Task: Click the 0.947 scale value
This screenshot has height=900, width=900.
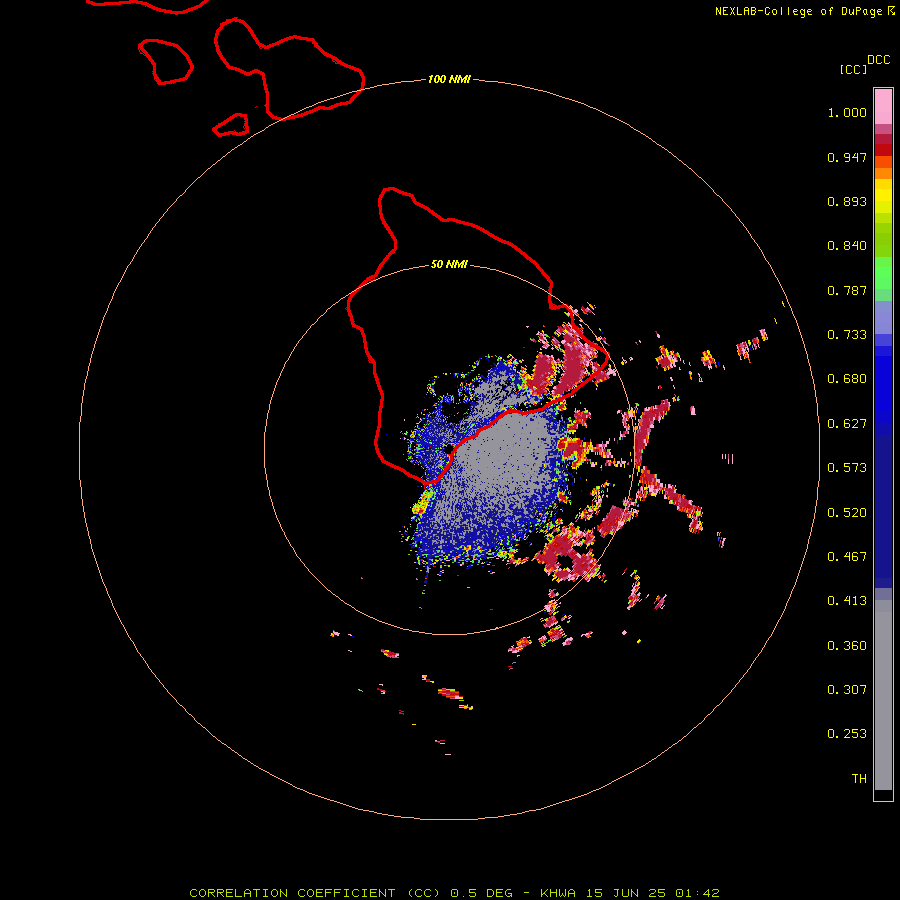Action: (x=847, y=157)
